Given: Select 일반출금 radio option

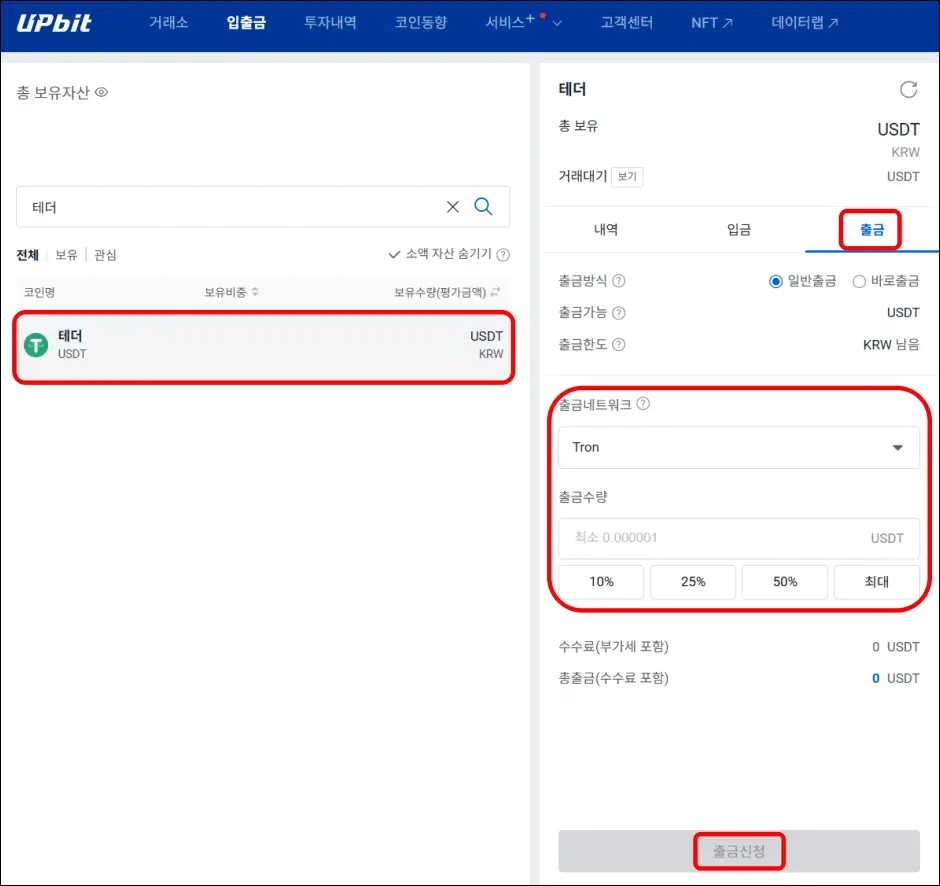Looking at the screenshot, I should pyautogui.click(x=775, y=281).
